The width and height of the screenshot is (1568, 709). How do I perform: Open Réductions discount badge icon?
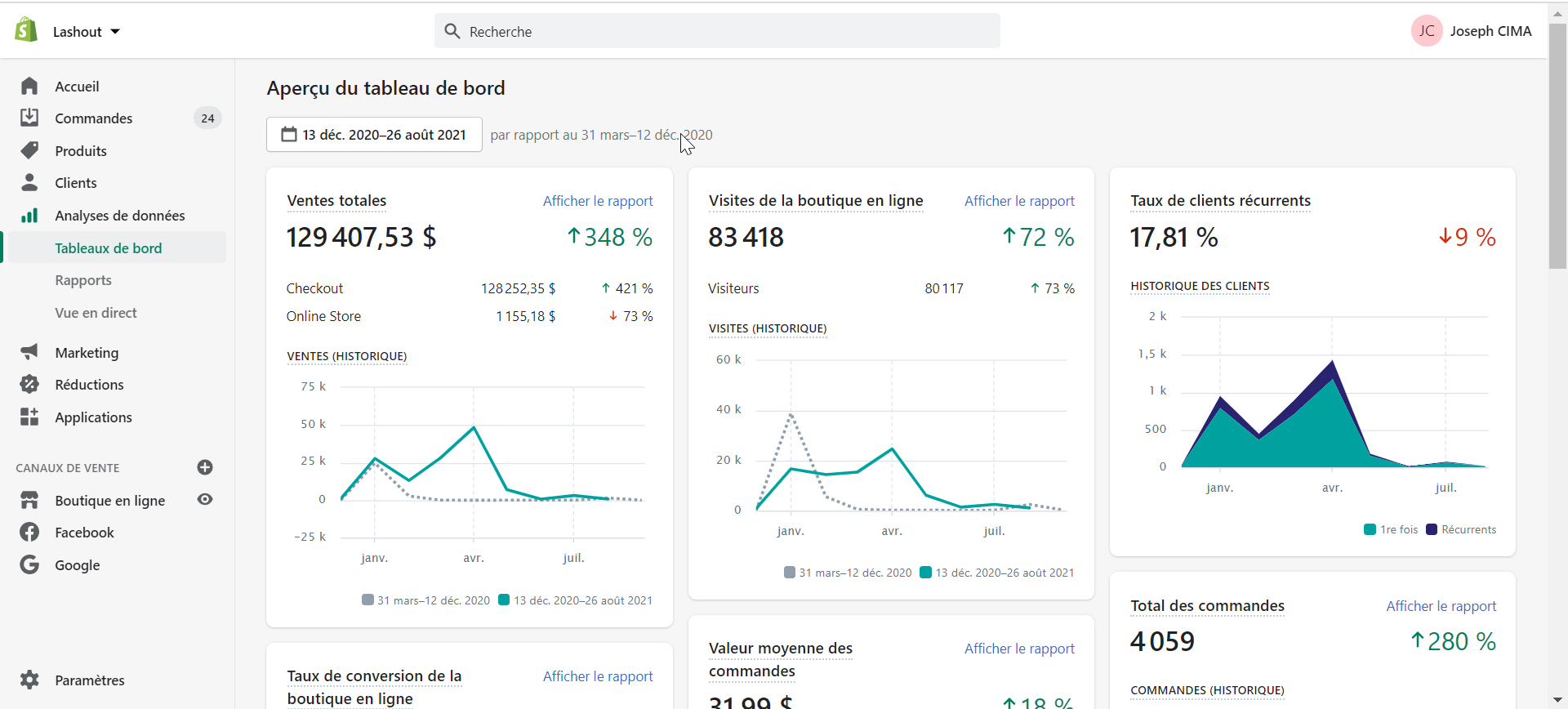point(29,384)
